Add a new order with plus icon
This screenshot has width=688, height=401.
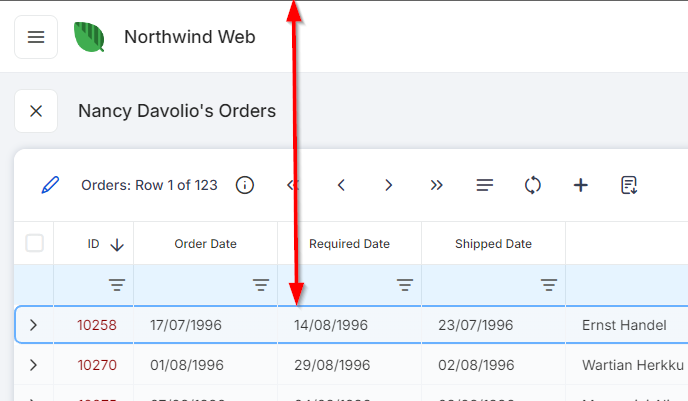click(581, 185)
